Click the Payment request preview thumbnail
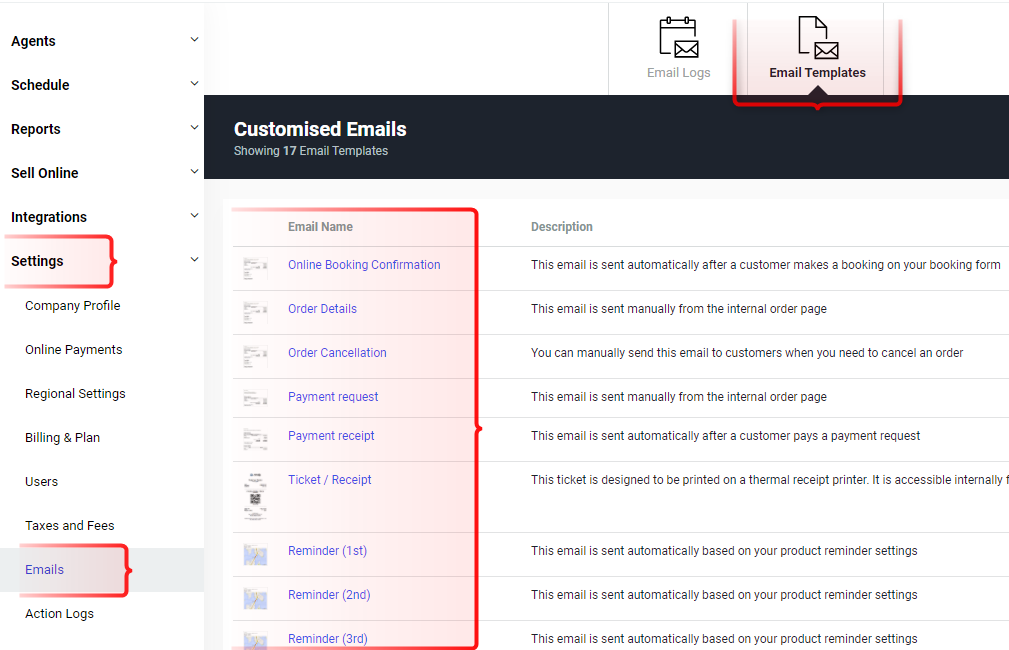Viewport: 1009px width, 650px height. (255, 398)
